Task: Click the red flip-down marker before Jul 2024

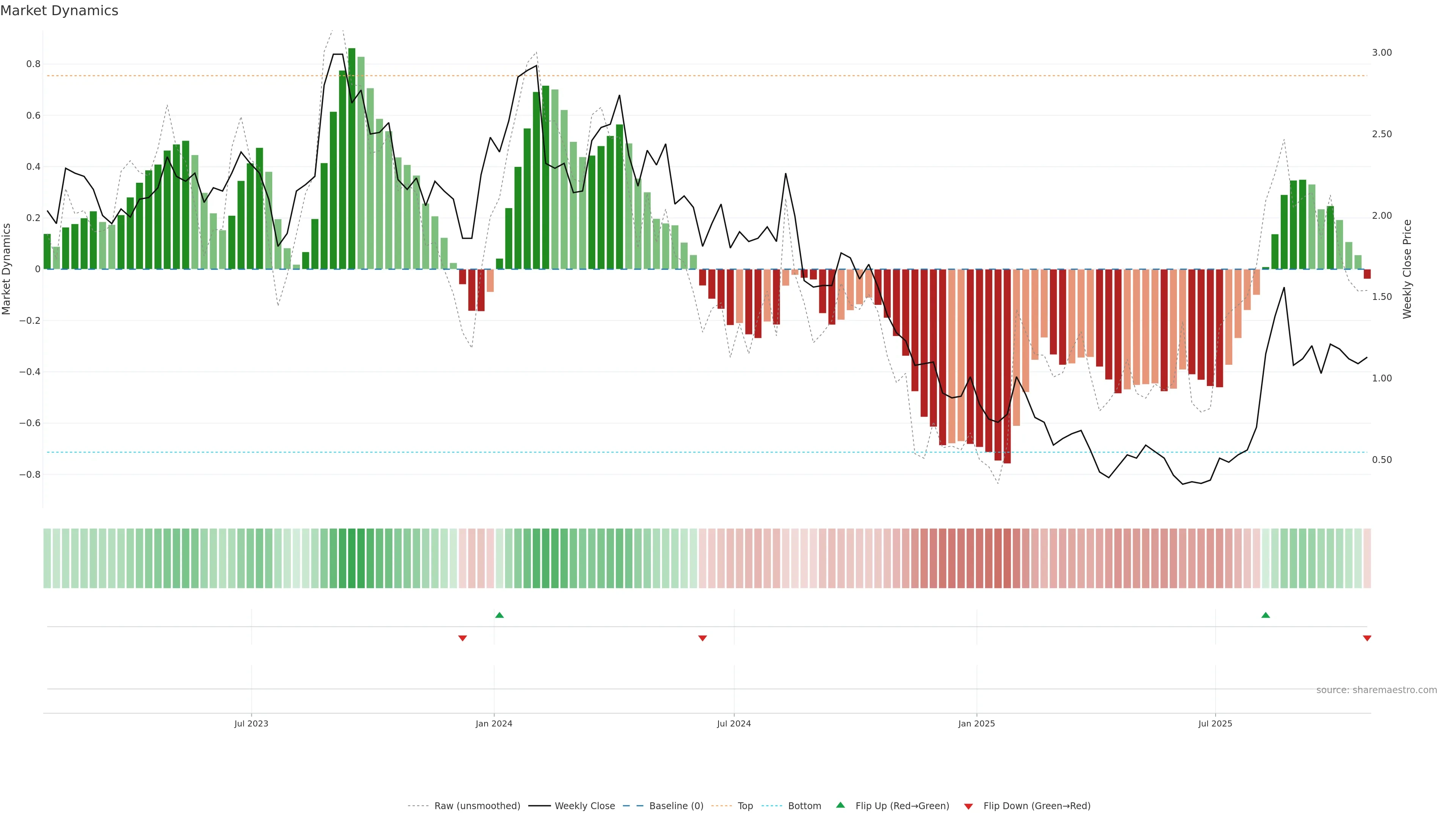Action: tap(703, 638)
